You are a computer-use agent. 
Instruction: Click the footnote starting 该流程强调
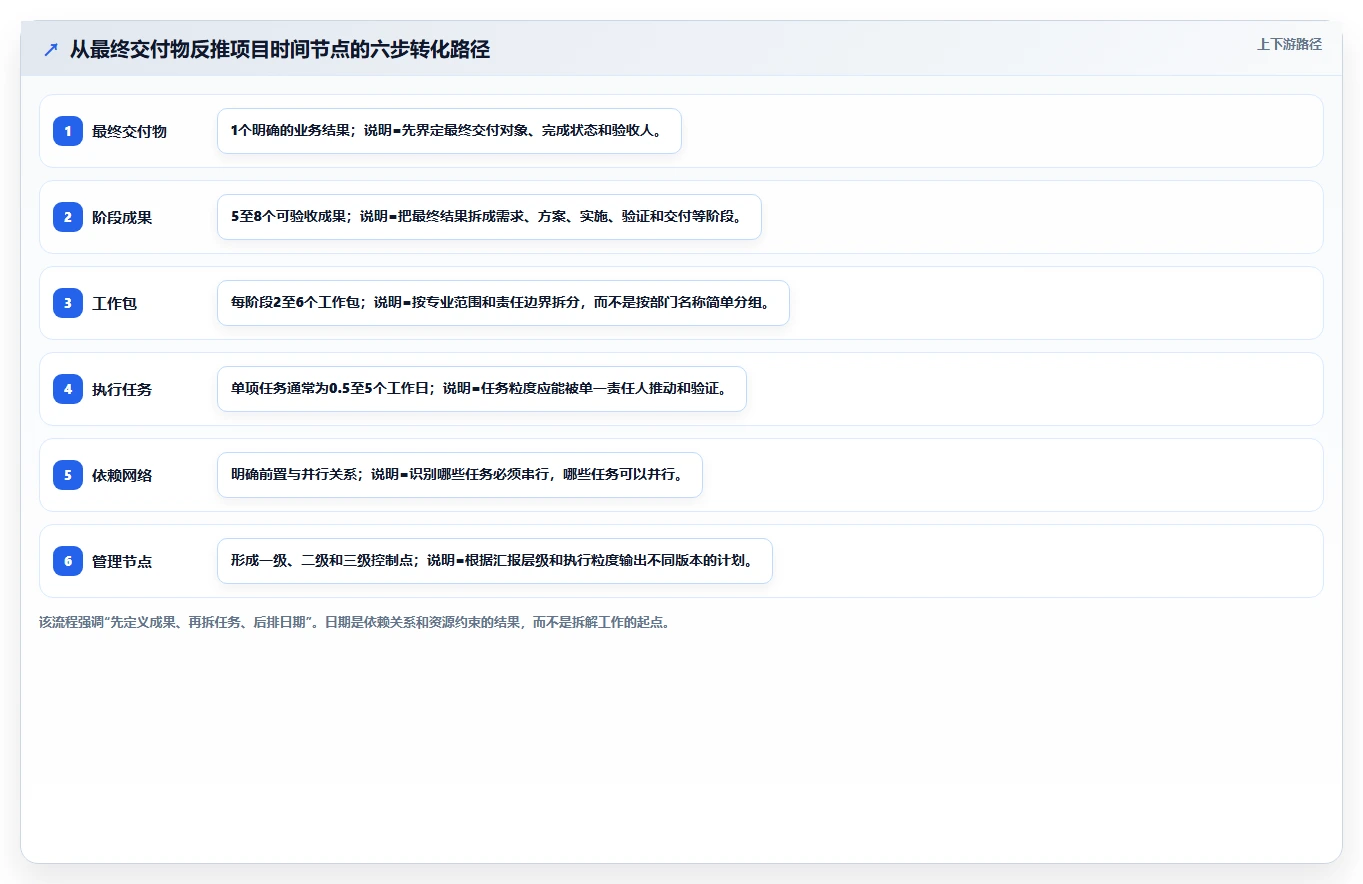pyautogui.click(x=354, y=622)
